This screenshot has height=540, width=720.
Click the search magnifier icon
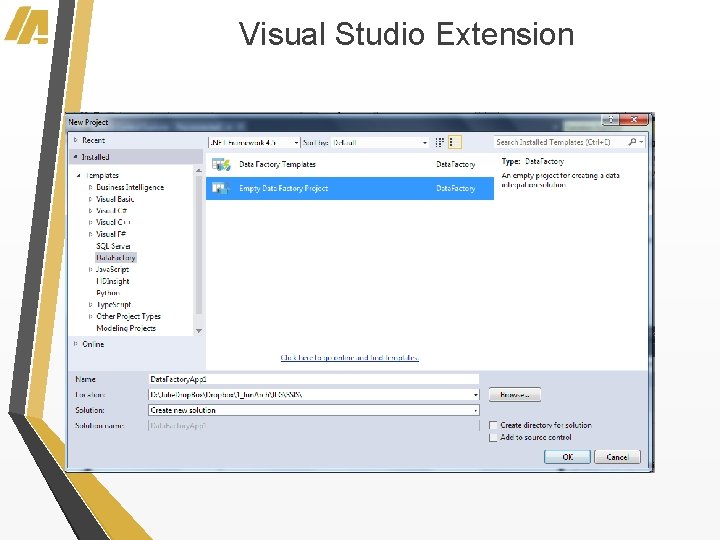point(632,142)
